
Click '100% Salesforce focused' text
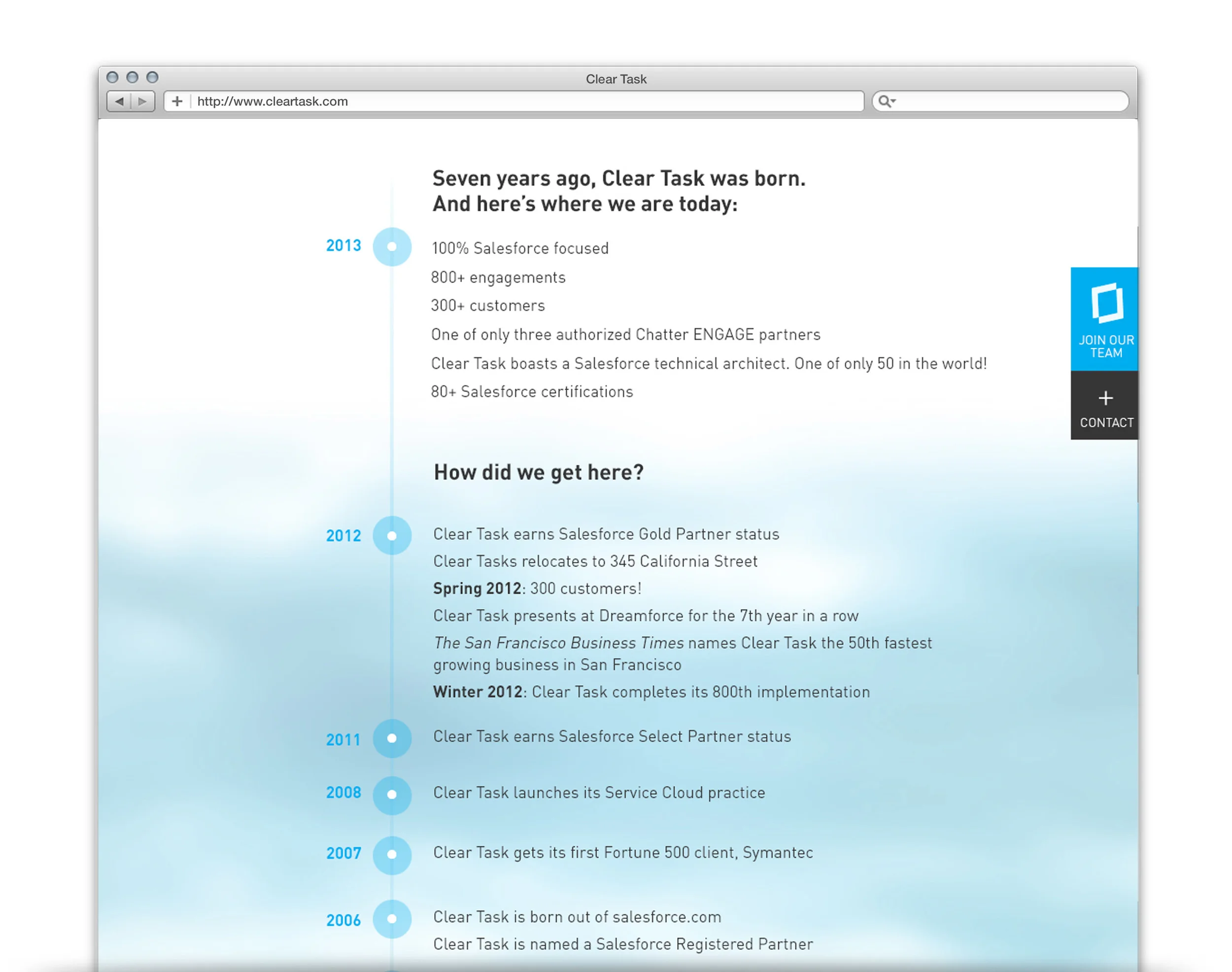click(x=520, y=248)
